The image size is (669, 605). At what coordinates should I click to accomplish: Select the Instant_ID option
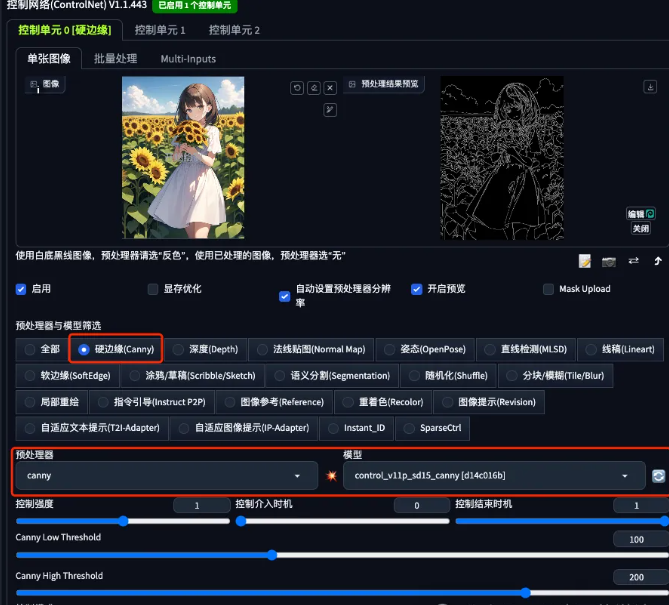point(357,428)
